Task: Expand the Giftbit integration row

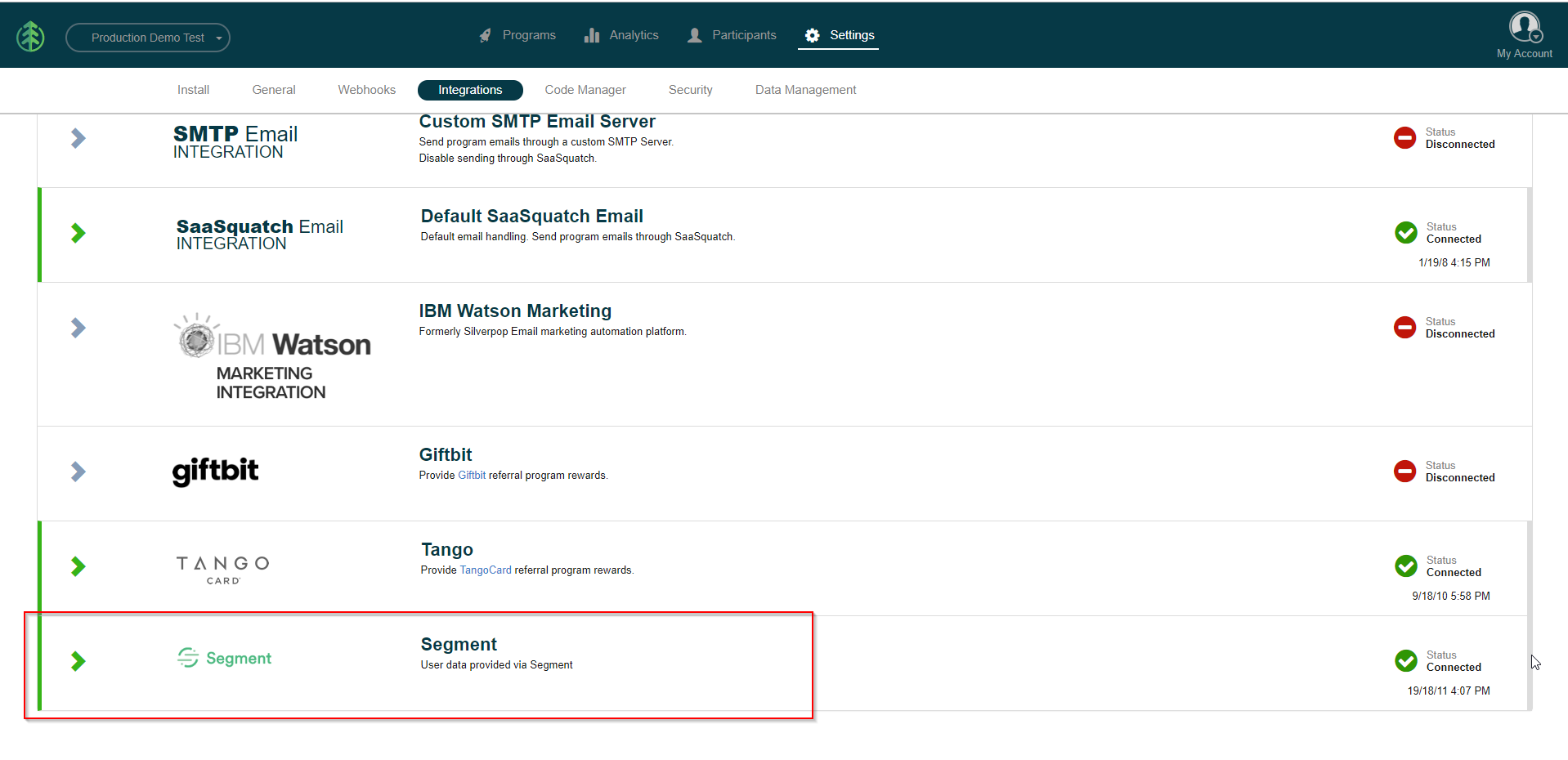Action: 78,472
